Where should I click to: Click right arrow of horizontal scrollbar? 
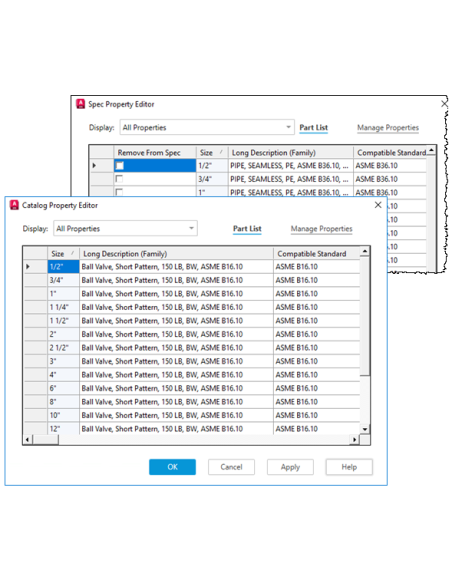[354, 440]
